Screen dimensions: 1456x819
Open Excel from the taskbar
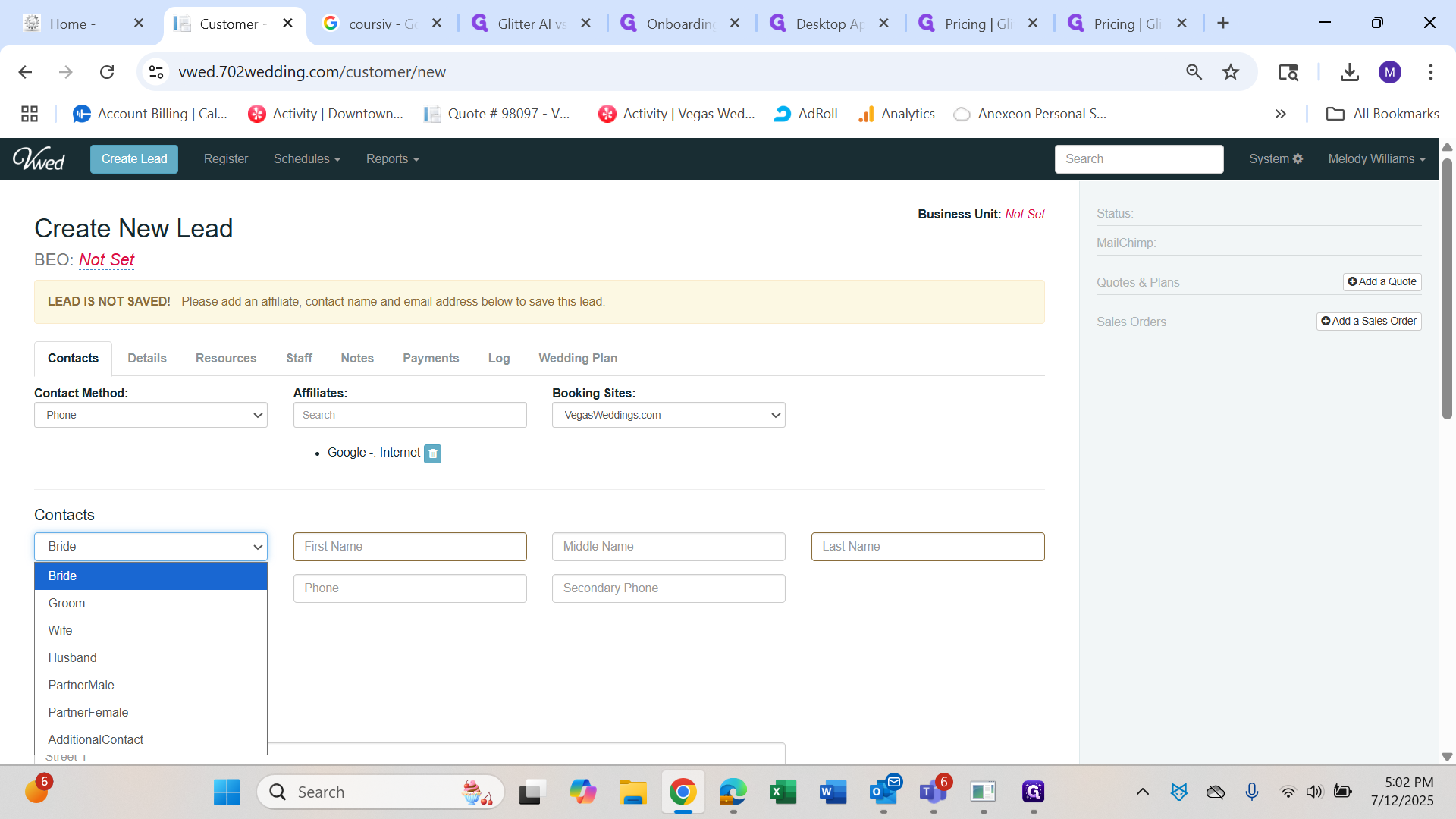782,792
